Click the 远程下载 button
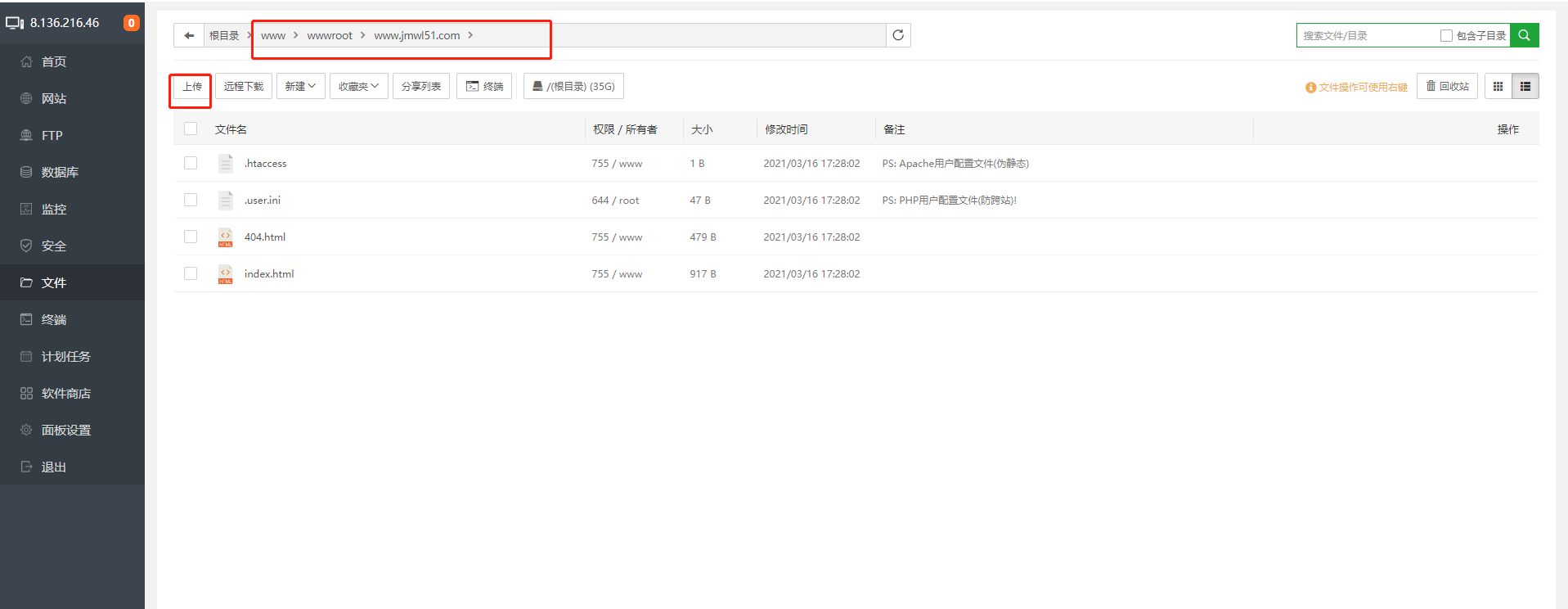1568x609 pixels. tap(244, 86)
